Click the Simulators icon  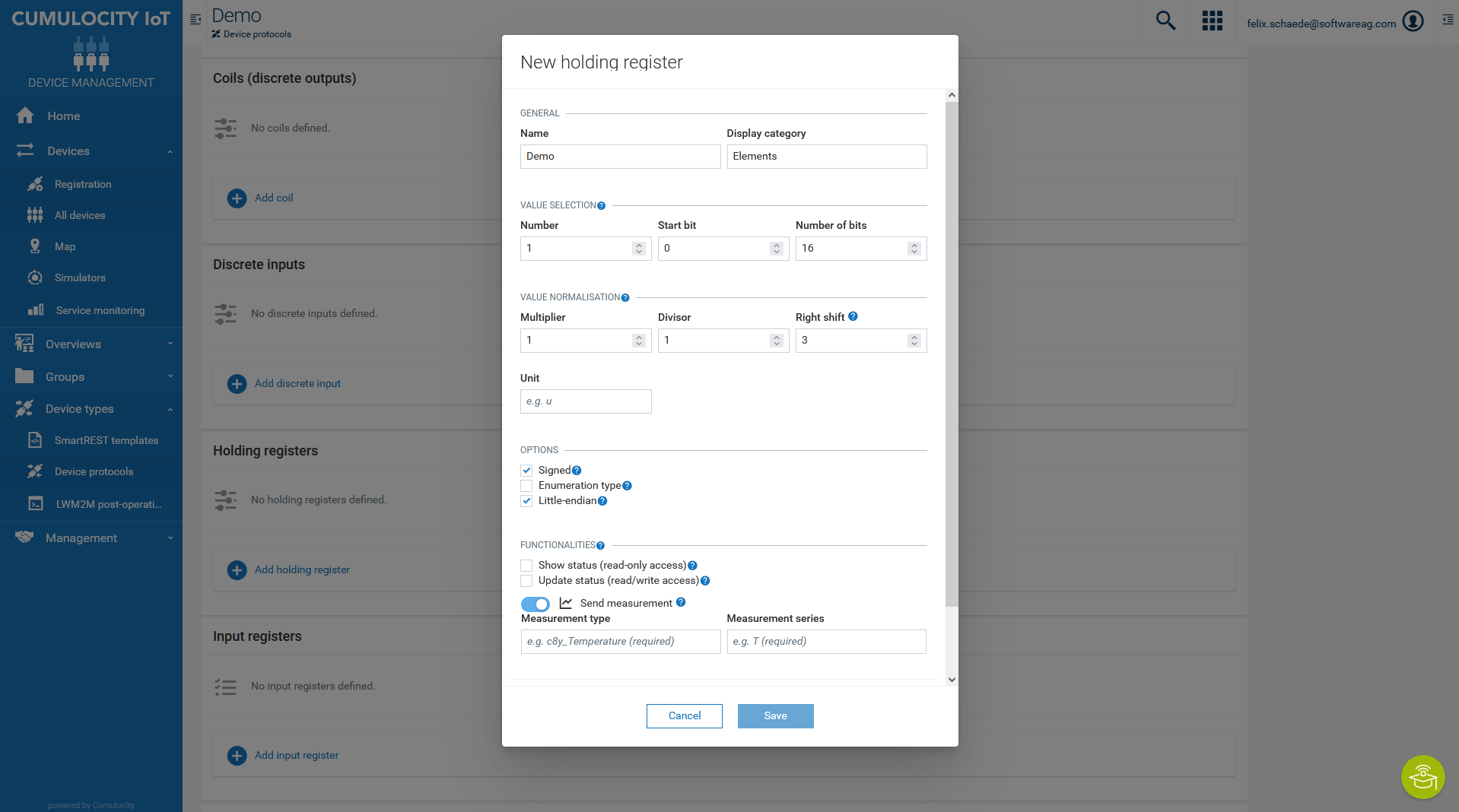coord(35,278)
